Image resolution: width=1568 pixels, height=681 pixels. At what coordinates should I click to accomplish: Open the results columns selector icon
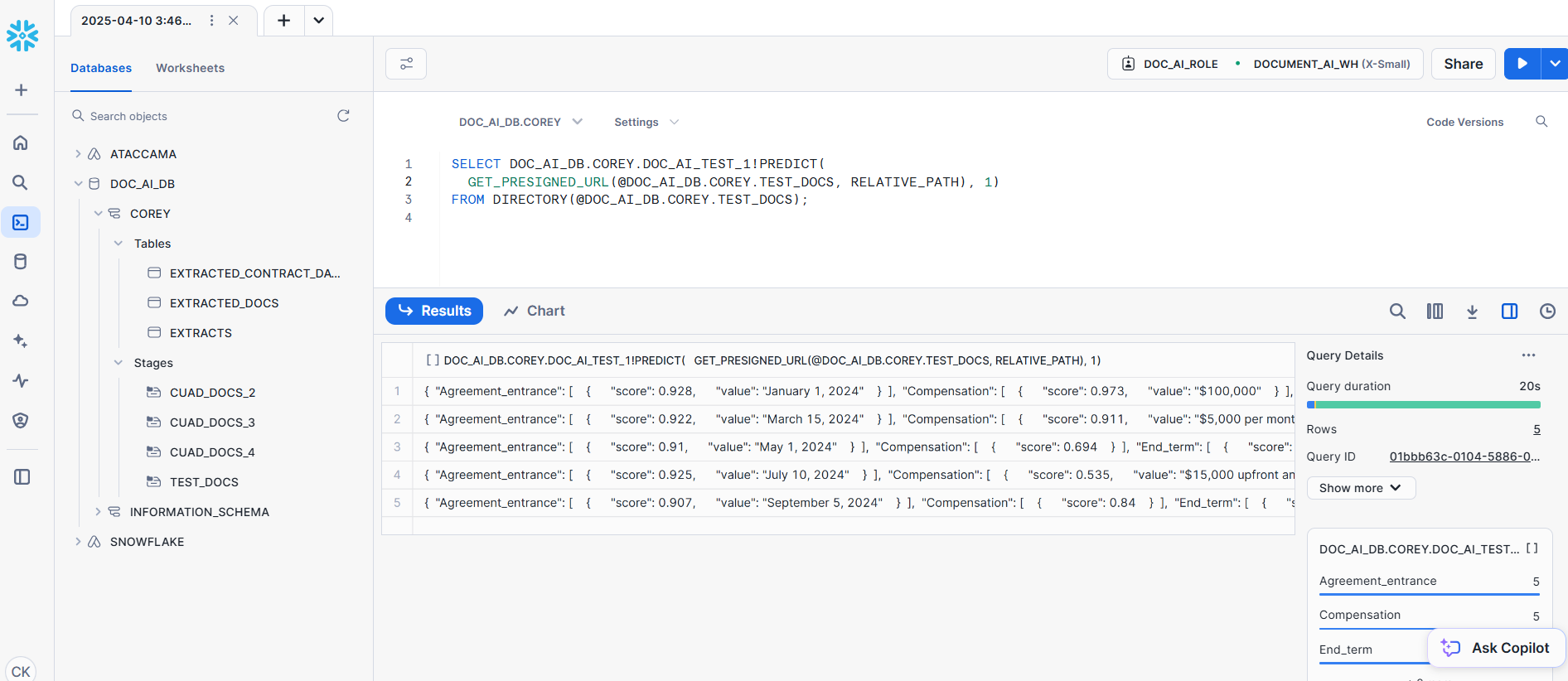point(1435,312)
